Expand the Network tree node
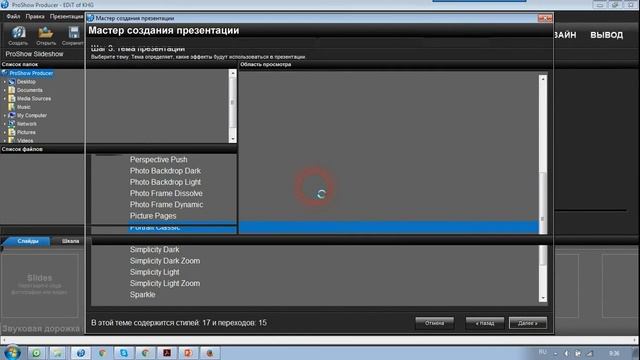This screenshot has height=360, width=640. [5, 124]
